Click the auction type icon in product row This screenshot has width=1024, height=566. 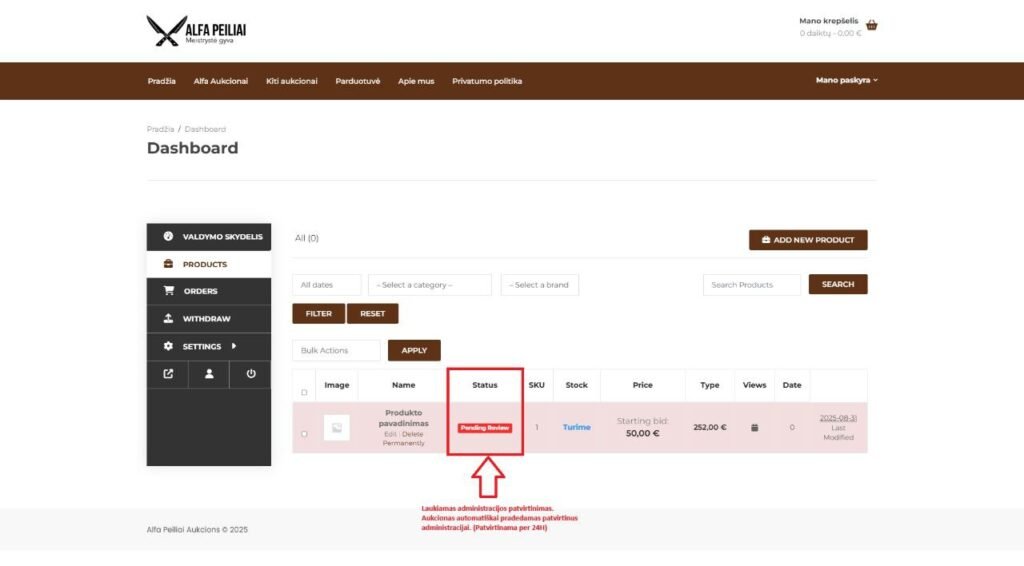click(x=755, y=428)
